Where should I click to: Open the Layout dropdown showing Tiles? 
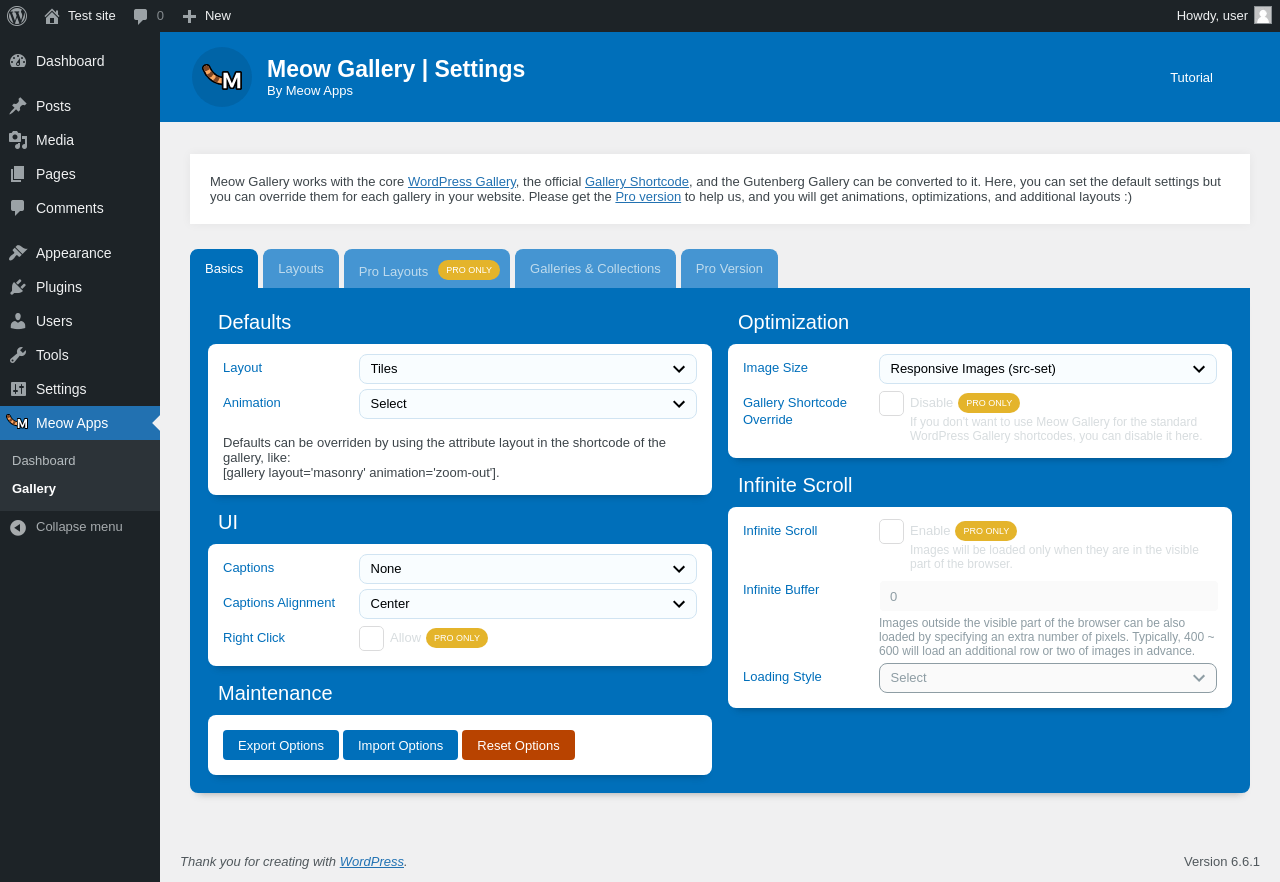[528, 369]
